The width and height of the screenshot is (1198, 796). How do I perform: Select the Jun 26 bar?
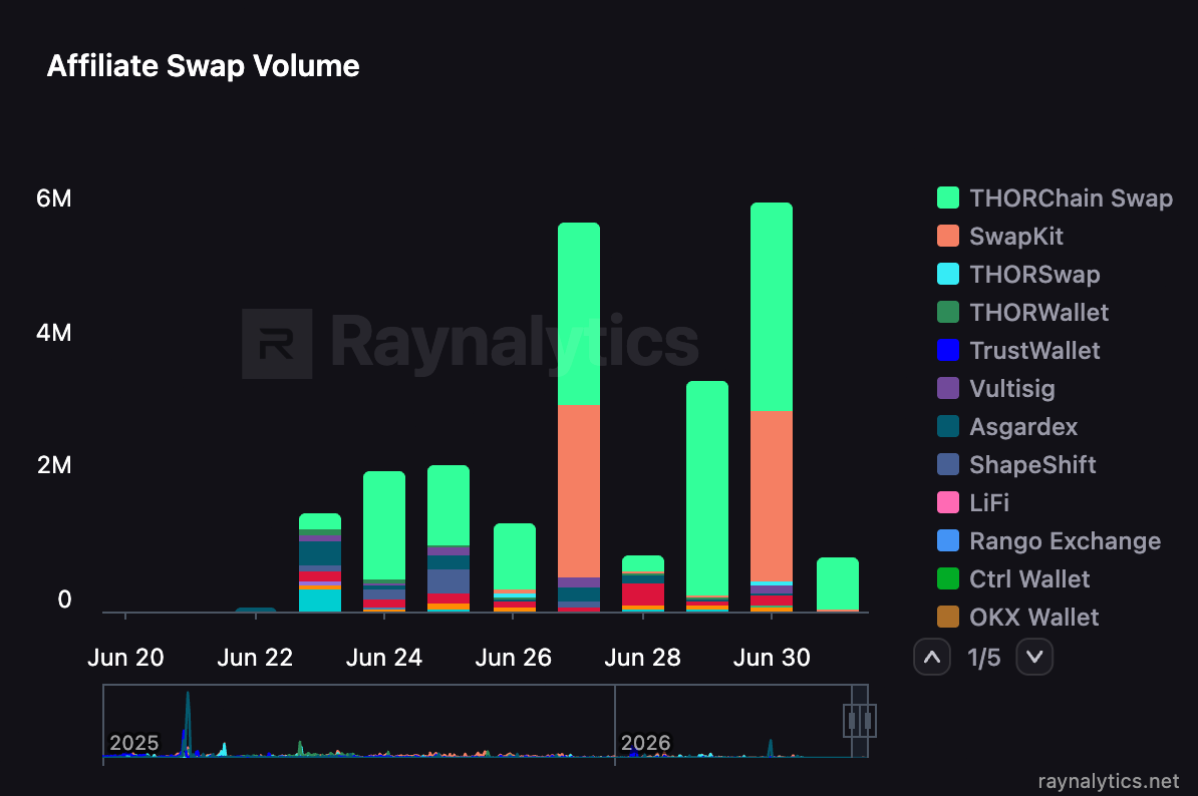[x=515, y=568]
